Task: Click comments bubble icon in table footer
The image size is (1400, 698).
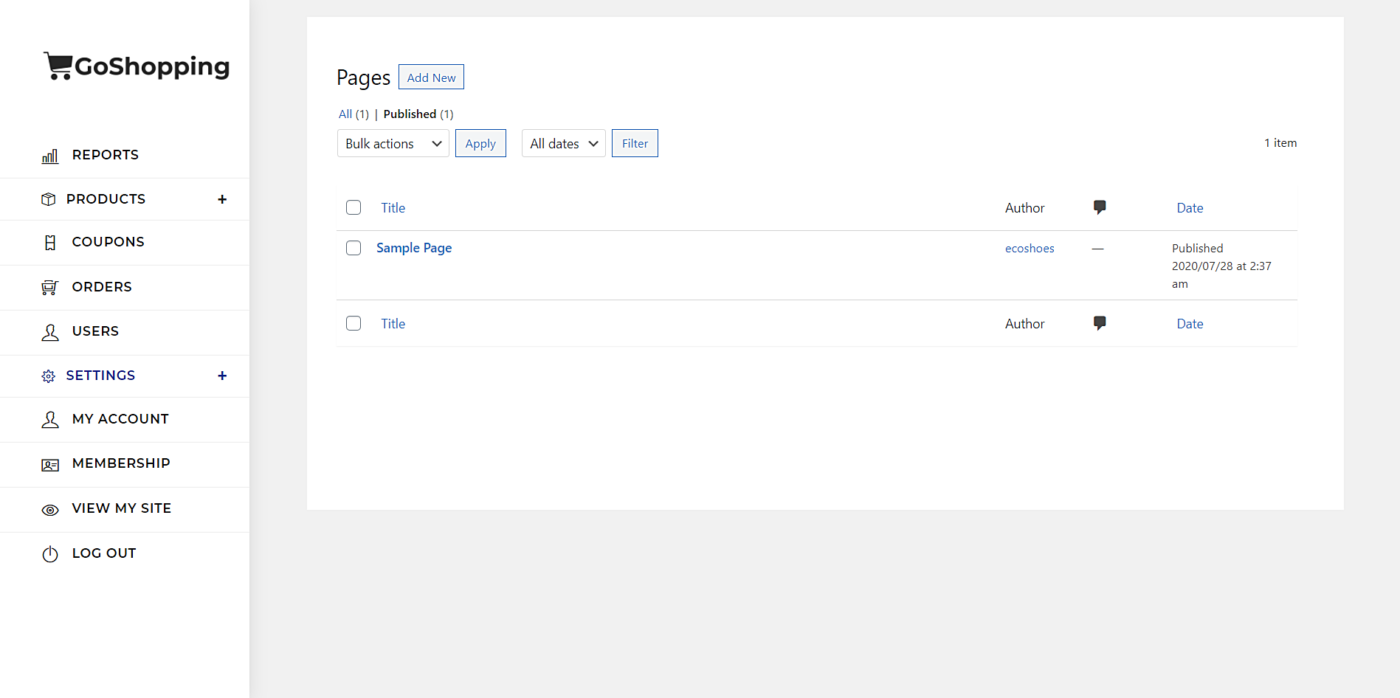Action: click(1100, 324)
